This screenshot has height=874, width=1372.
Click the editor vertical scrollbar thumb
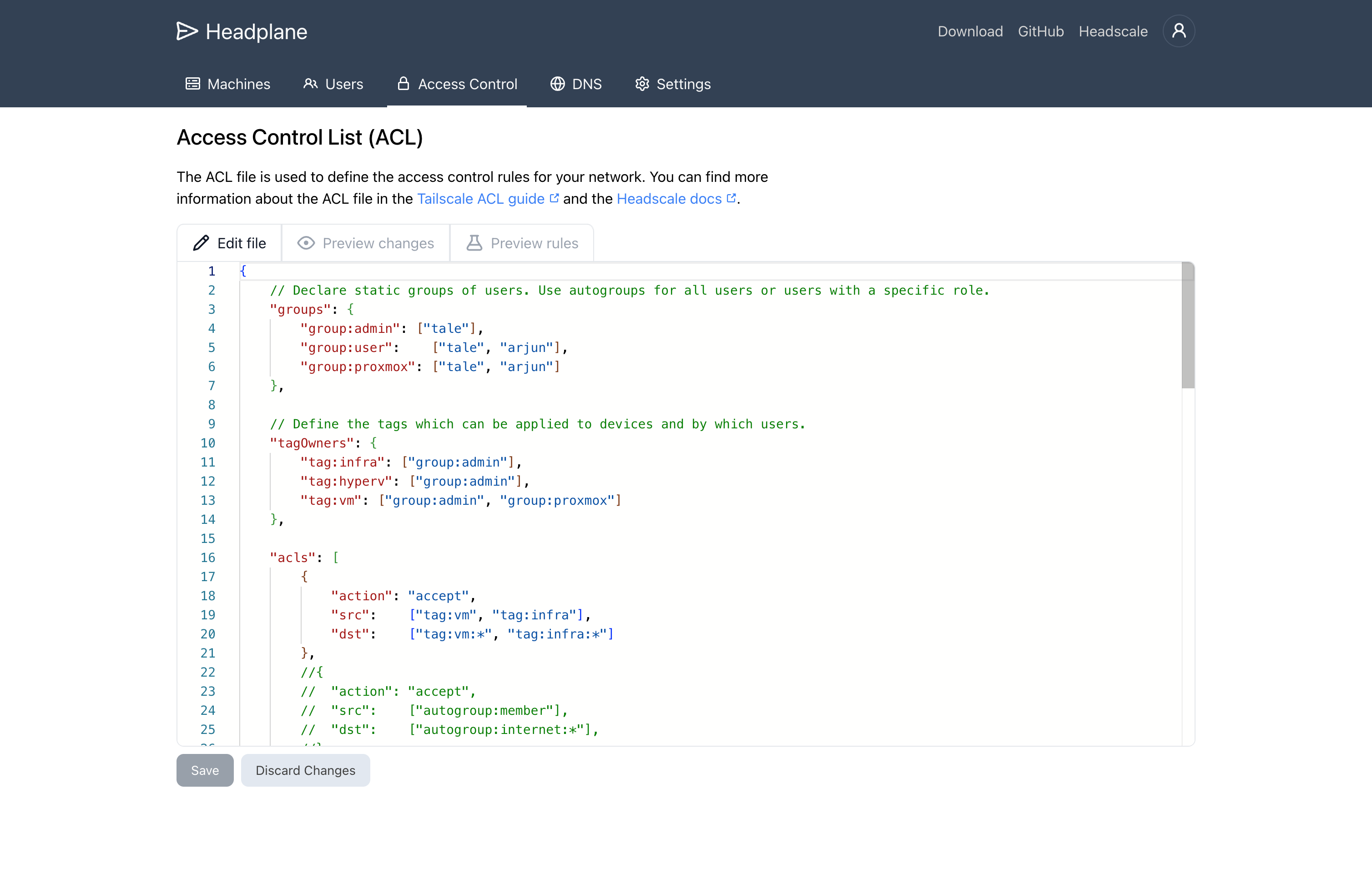(x=1188, y=325)
